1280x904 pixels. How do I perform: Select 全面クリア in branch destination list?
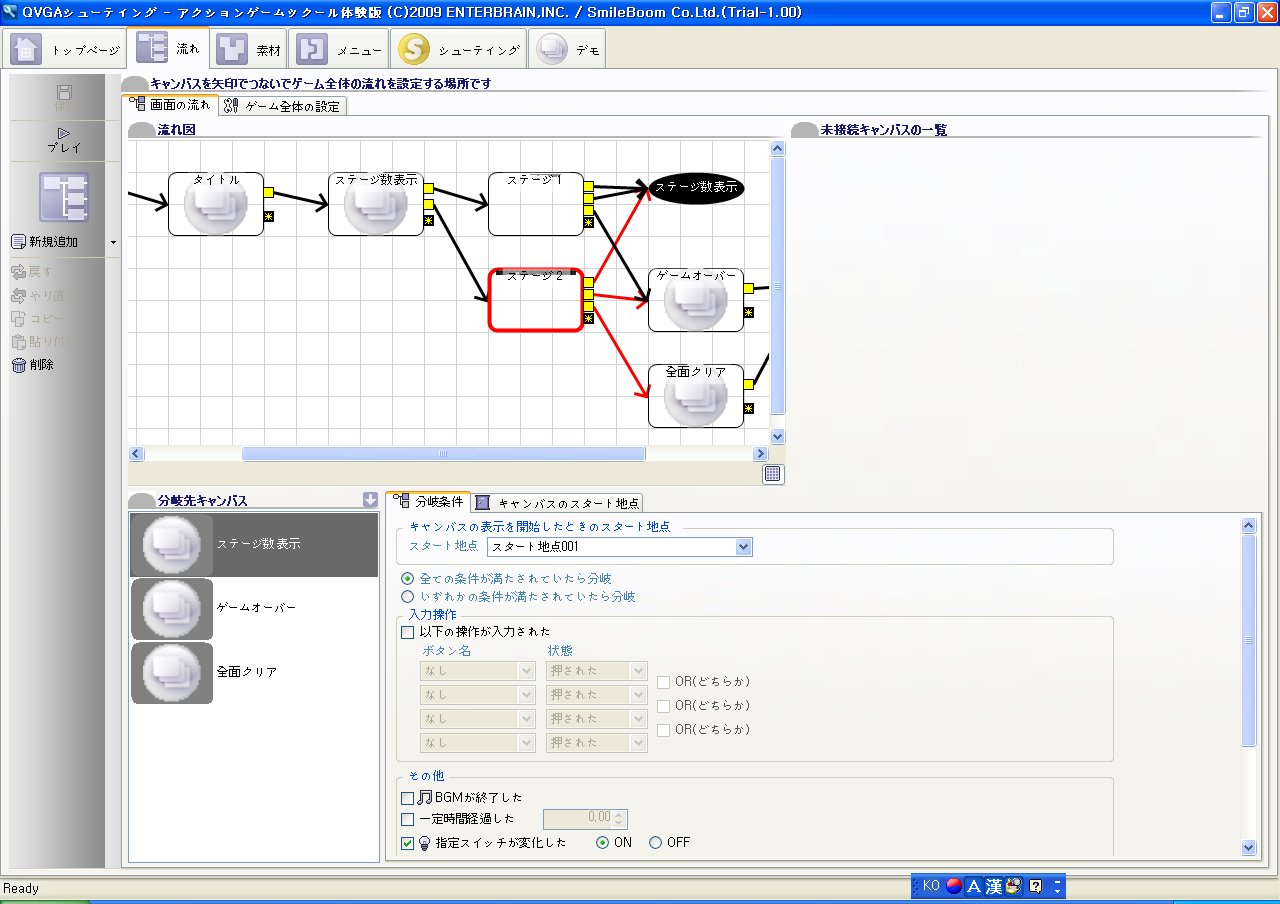254,672
